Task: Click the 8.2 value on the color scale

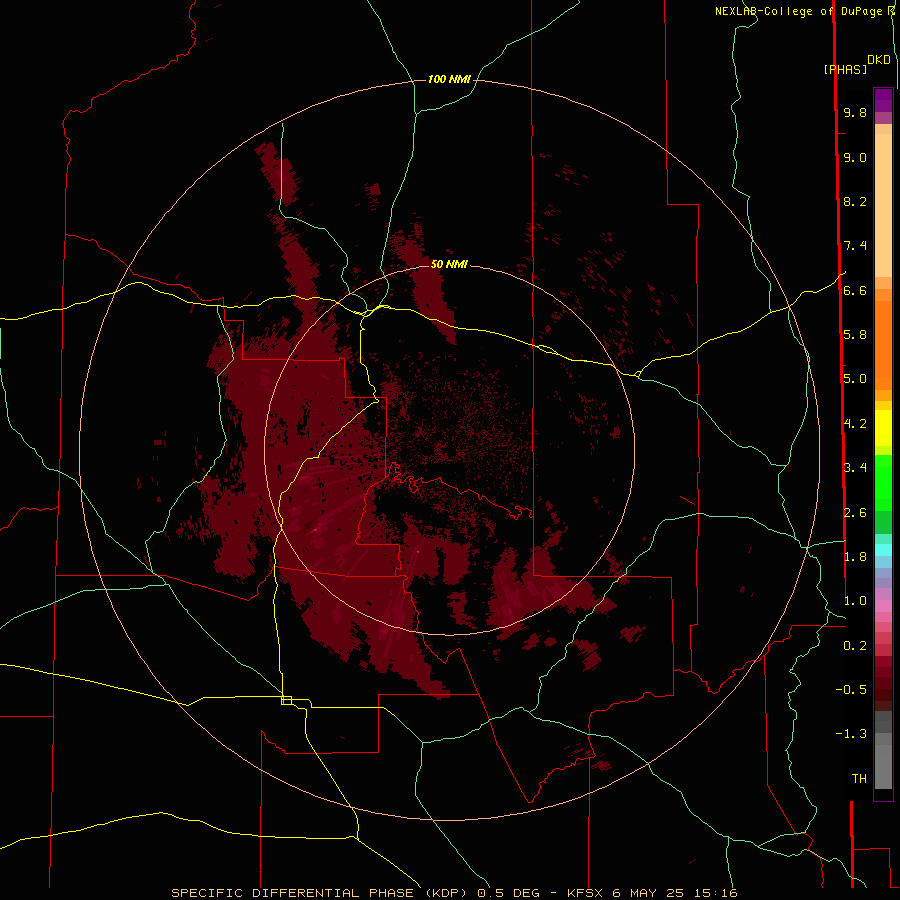Action: click(x=855, y=201)
